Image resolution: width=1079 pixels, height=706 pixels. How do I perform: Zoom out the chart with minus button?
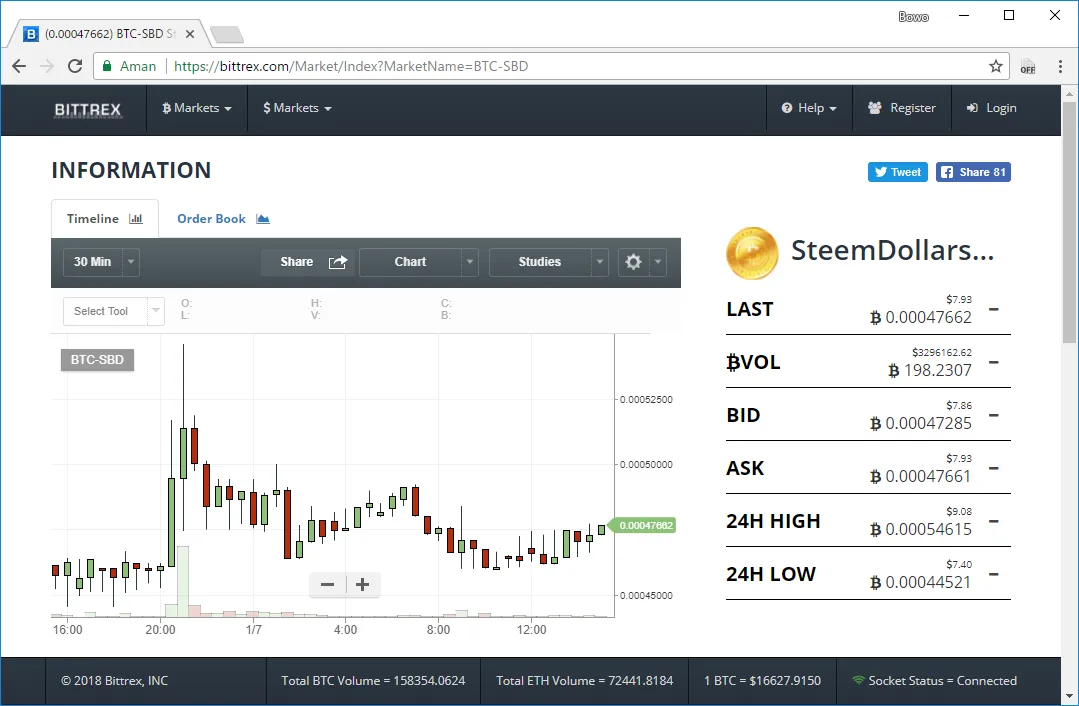[x=328, y=585]
